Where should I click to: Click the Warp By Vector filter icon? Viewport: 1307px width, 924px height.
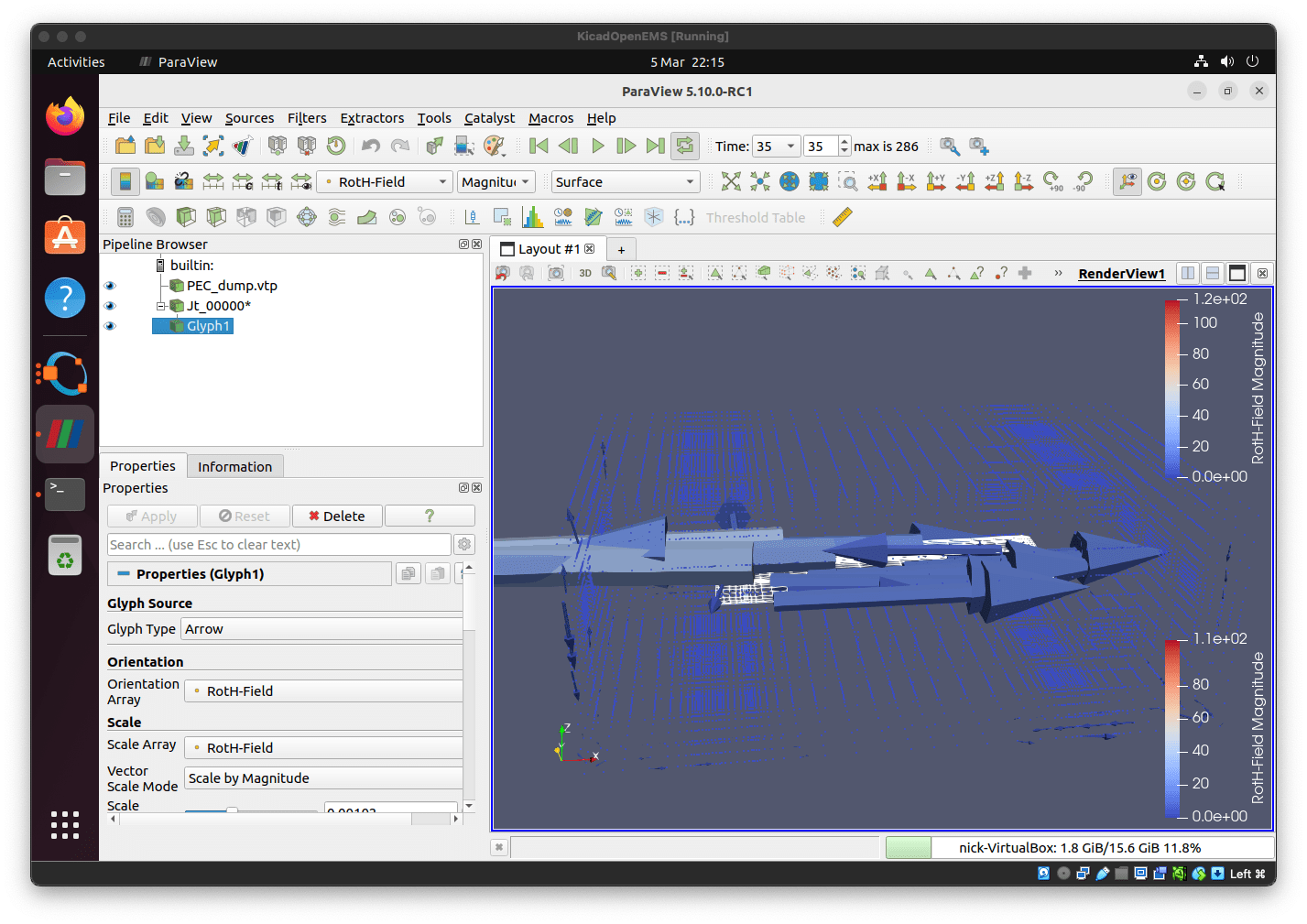point(367,217)
